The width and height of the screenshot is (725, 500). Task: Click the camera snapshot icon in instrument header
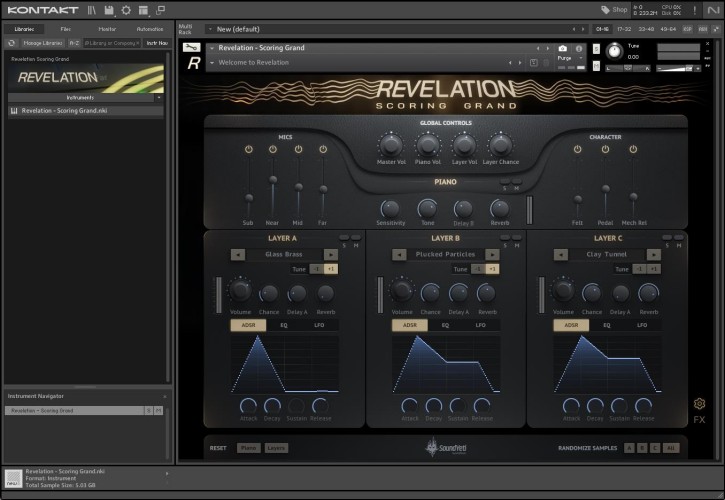[x=562, y=48]
